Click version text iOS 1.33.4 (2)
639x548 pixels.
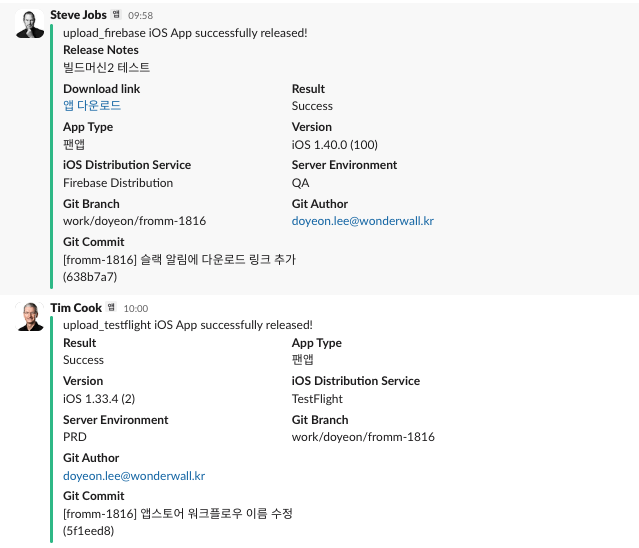pos(99,398)
